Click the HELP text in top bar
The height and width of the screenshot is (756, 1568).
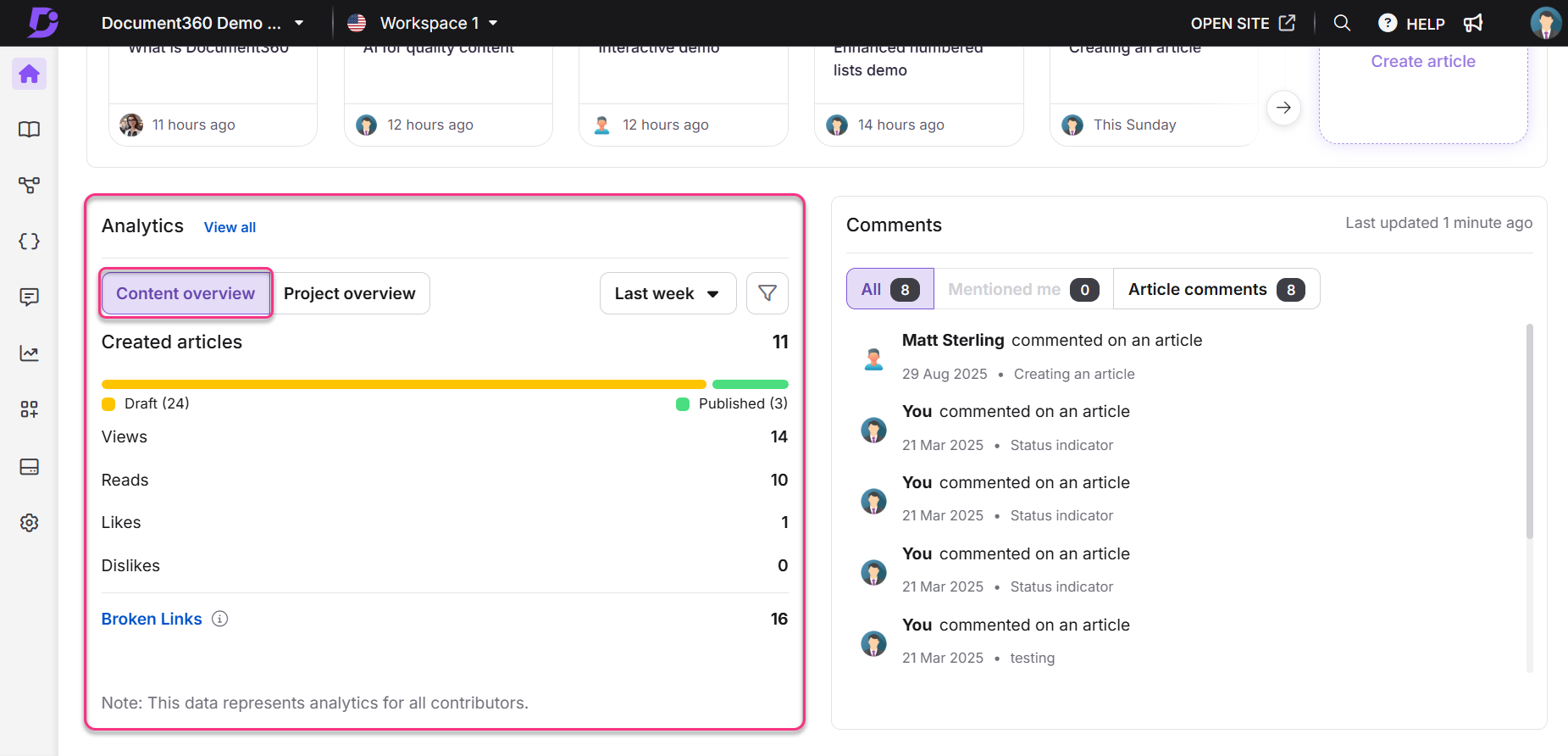click(1426, 24)
